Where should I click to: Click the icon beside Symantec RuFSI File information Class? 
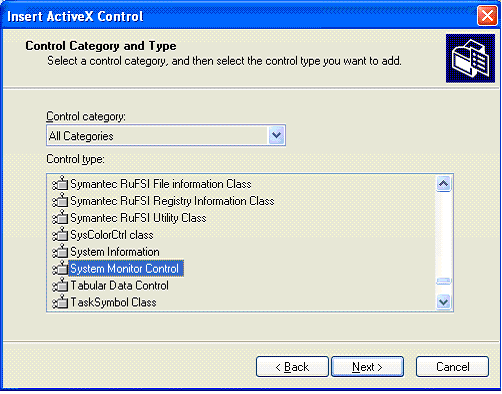pos(60,184)
